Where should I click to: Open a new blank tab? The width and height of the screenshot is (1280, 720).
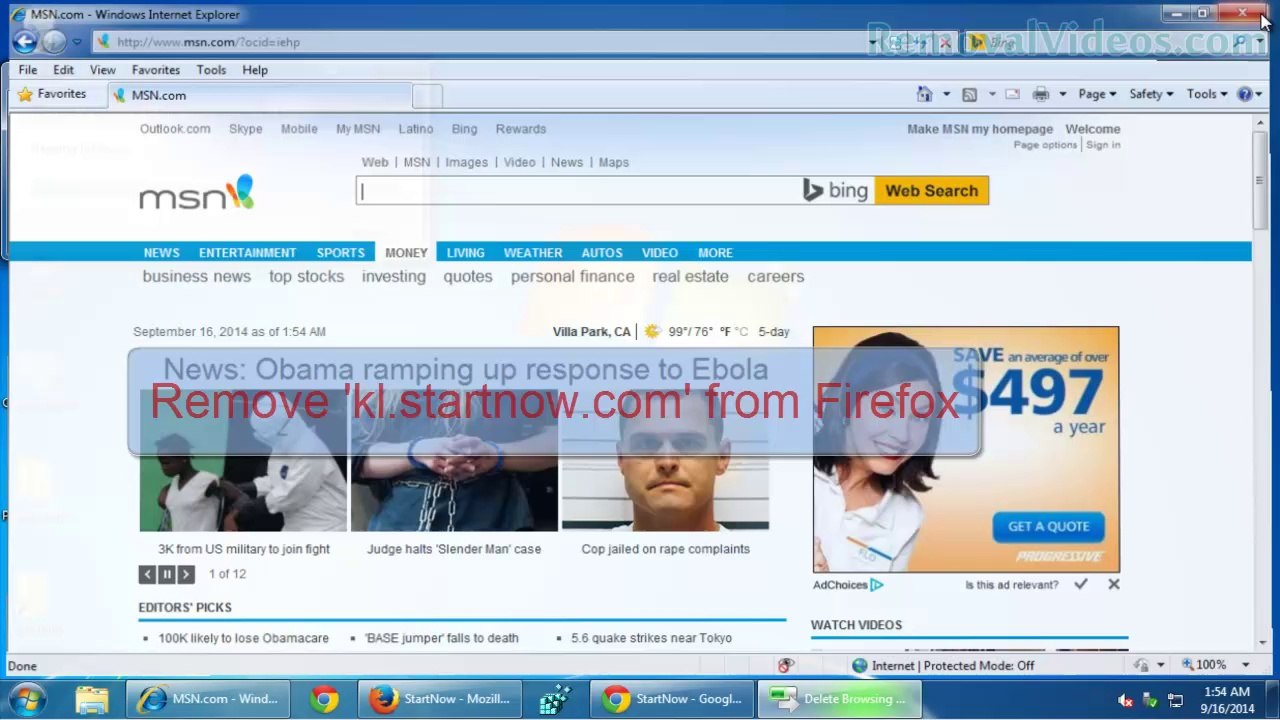(427, 95)
